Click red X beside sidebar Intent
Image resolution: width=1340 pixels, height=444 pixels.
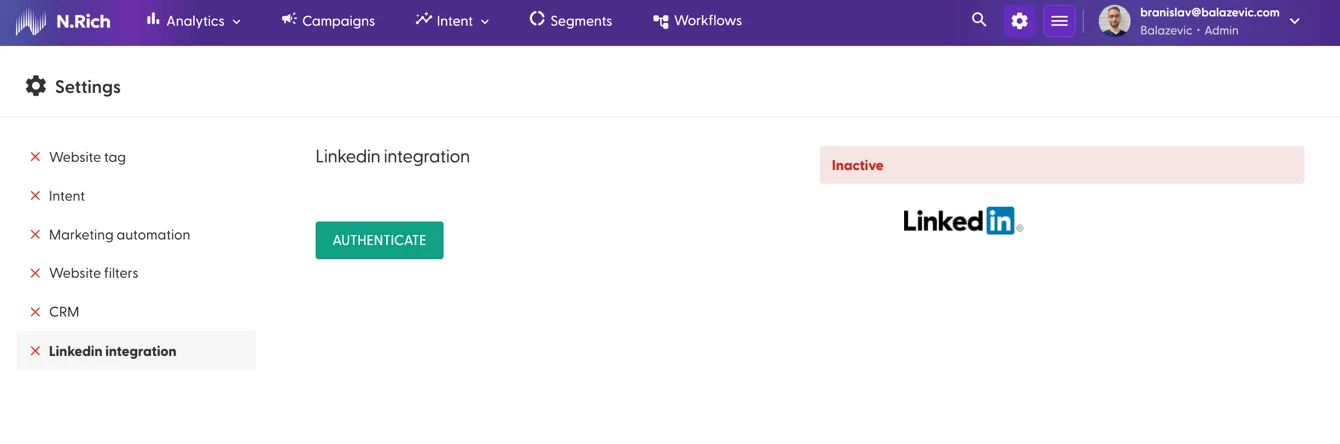(35, 196)
